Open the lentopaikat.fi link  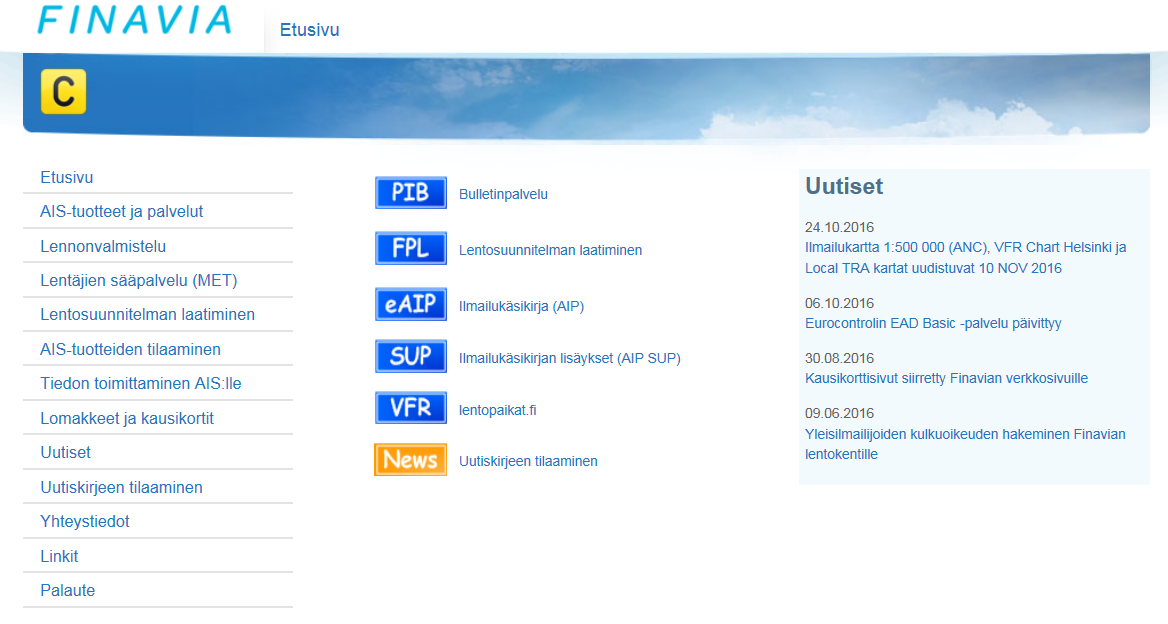click(x=497, y=410)
